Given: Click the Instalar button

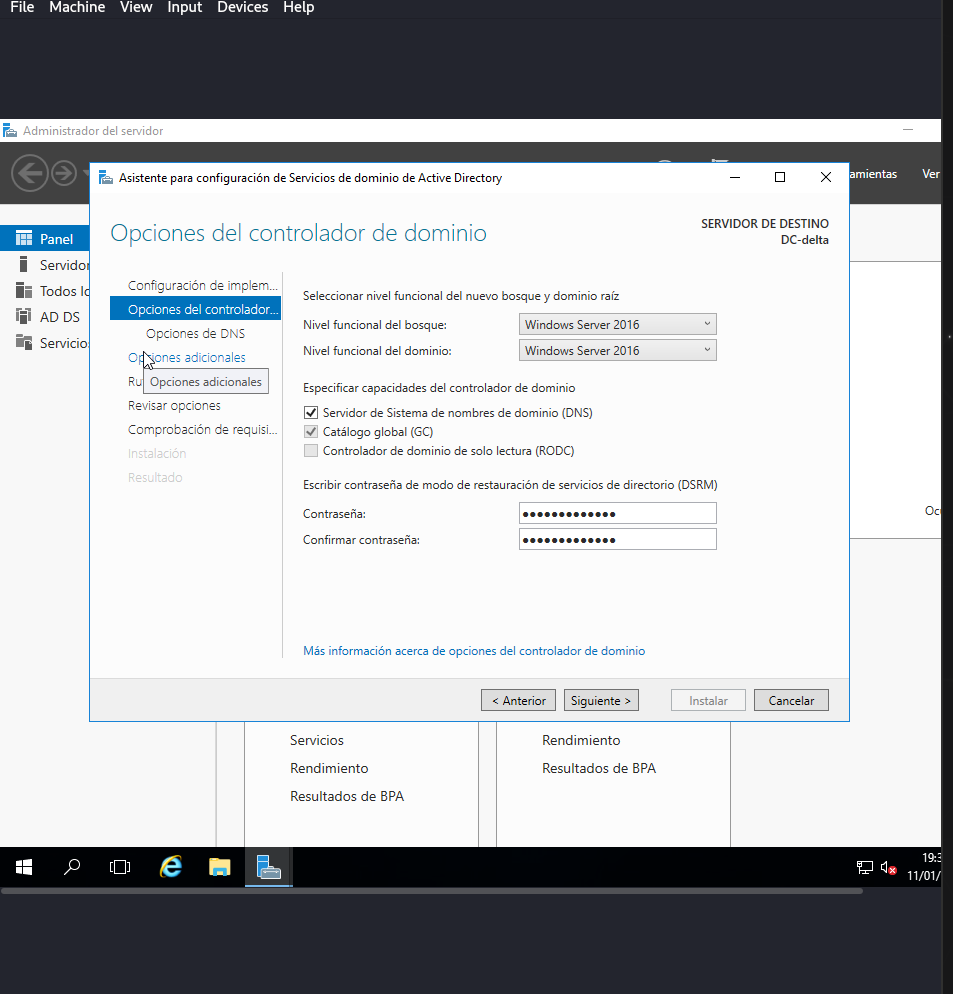Looking at the screenshot, I should [708, 700].
